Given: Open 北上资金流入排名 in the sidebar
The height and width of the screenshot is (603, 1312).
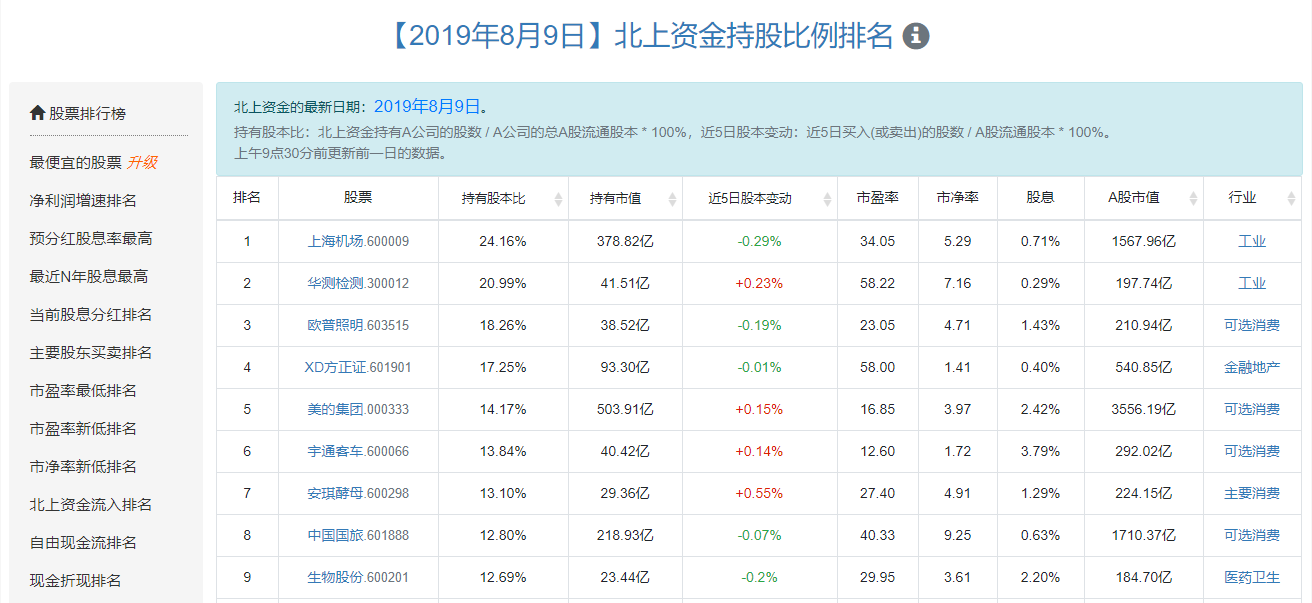Looking at the screenshot, I should tap(91, 505).
